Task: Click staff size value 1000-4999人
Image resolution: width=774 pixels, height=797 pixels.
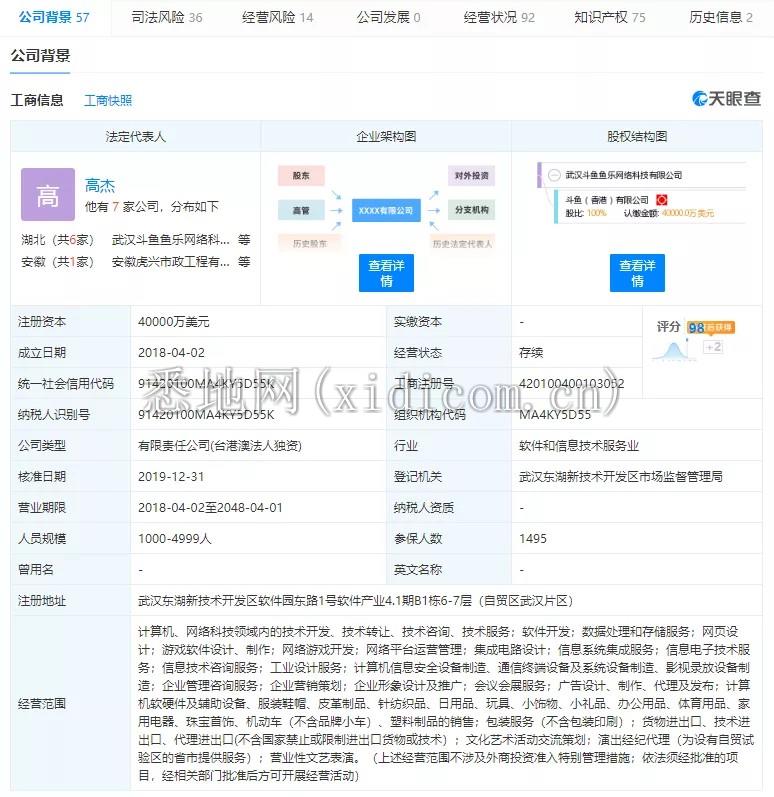Action: 174,539
